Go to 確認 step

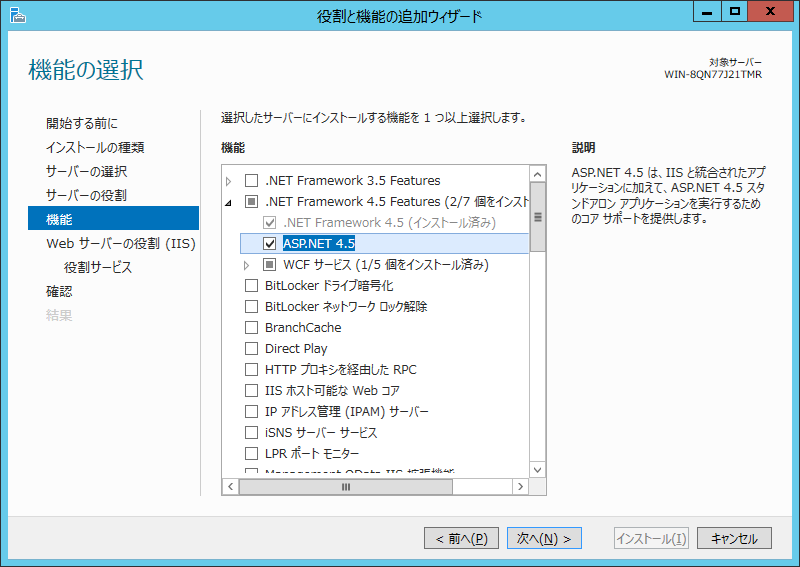click(59, 291)
